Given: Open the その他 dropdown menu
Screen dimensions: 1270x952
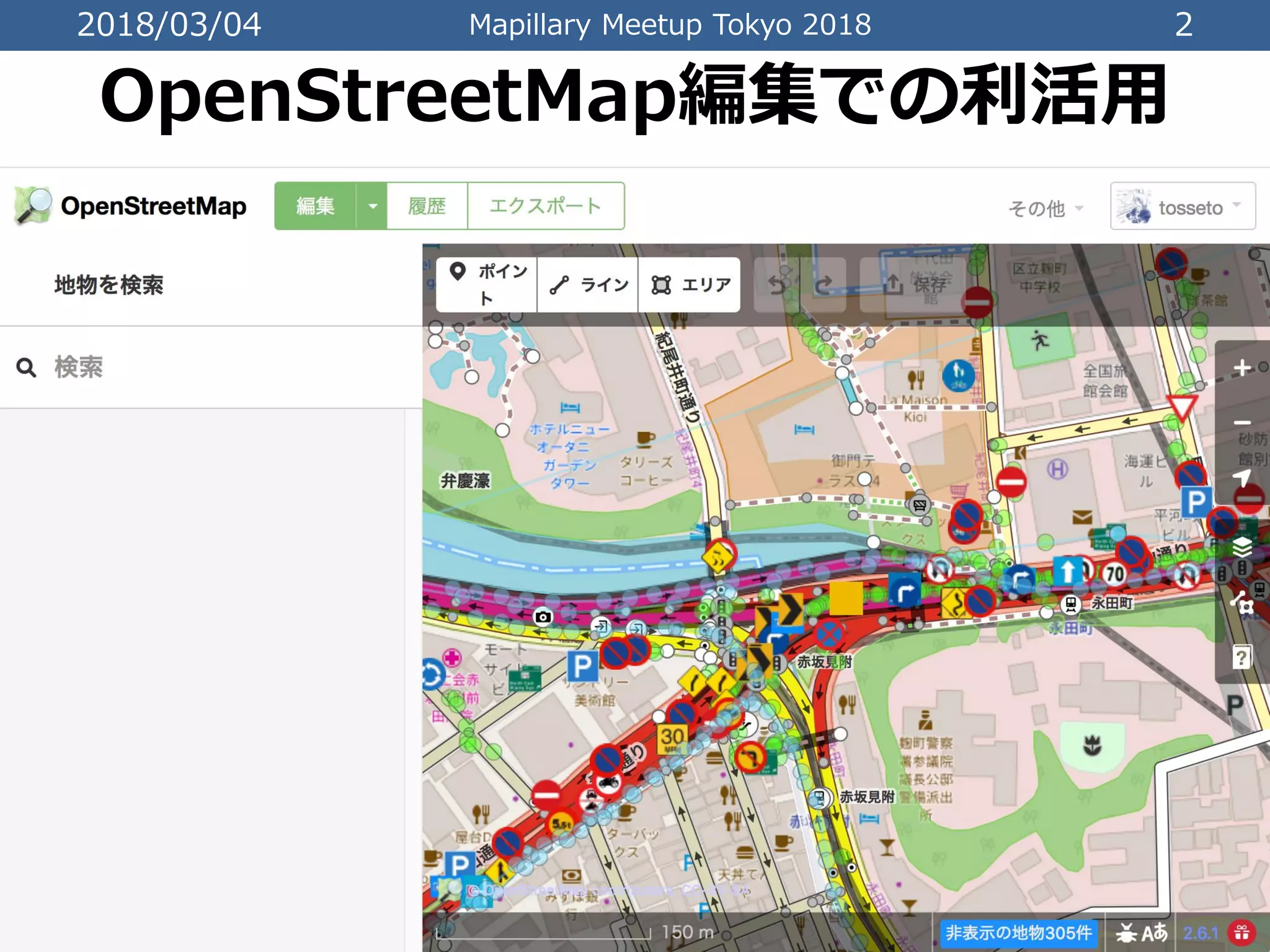Looking at the screenshot, I should (x=1046, y=208).
